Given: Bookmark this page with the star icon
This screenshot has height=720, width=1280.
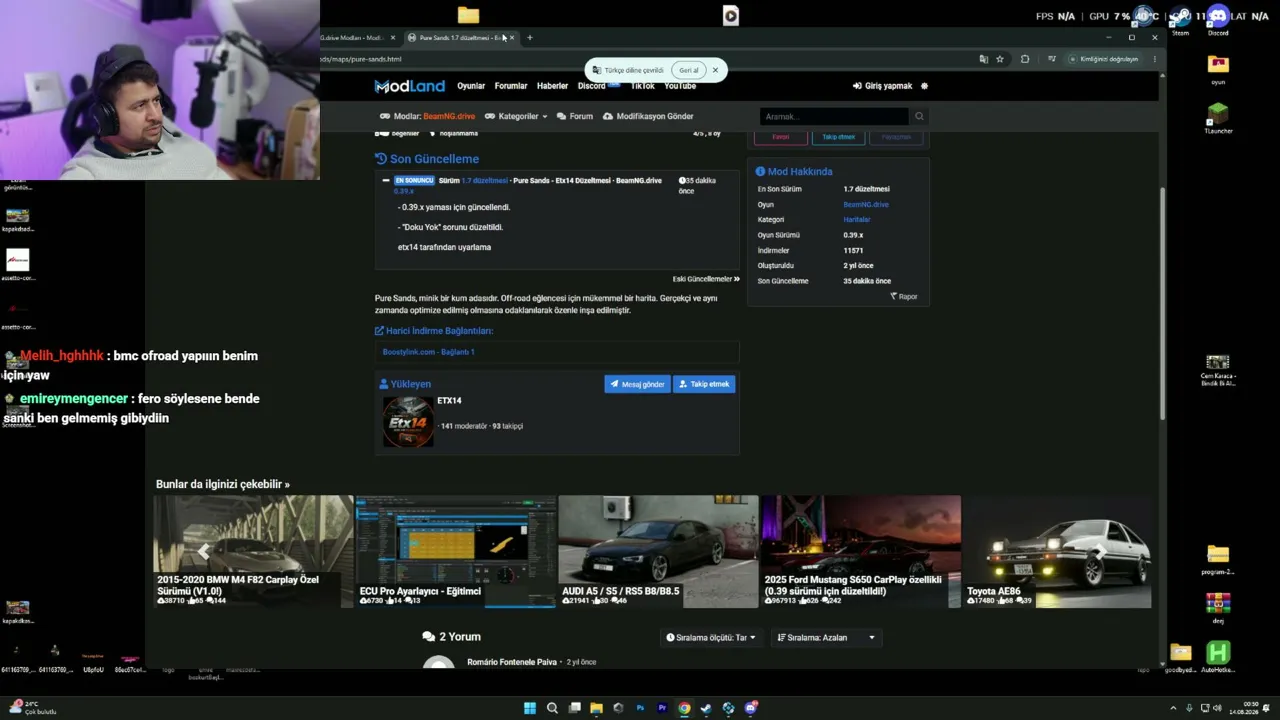Looking at the screenshot, I should (1000, 59).
